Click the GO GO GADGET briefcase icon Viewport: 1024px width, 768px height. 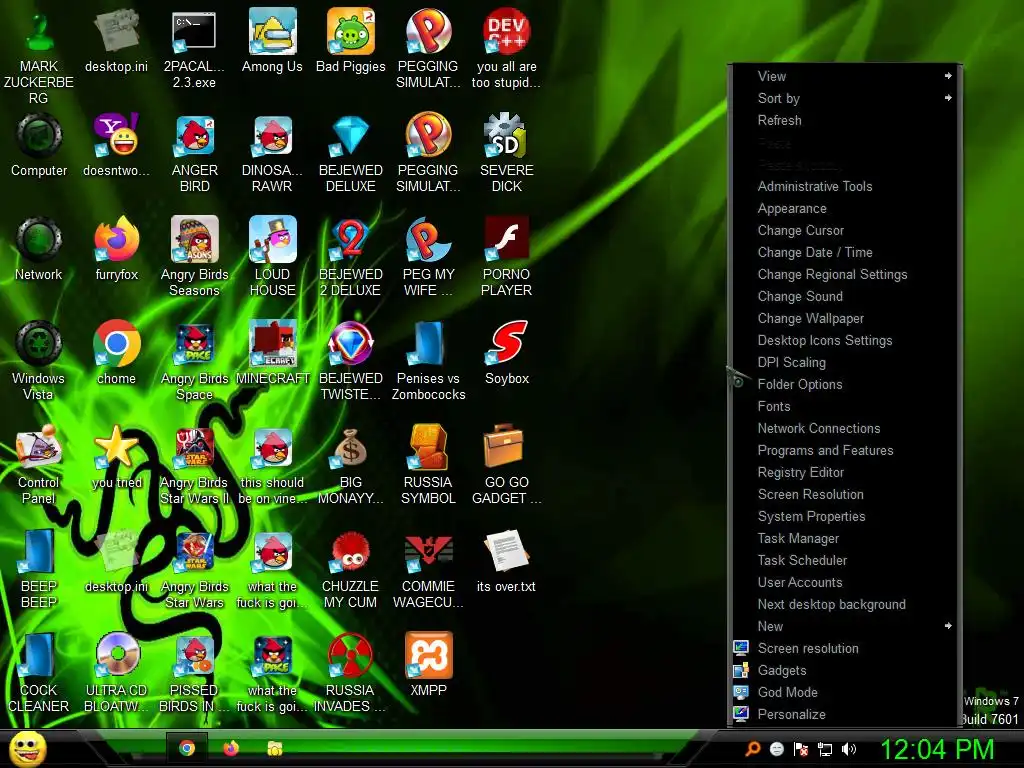[507, 464]
